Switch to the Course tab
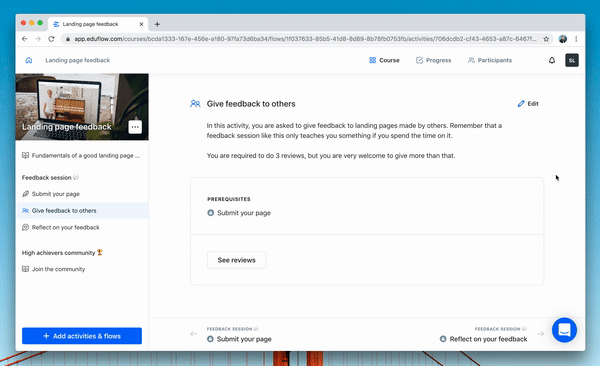 (x=384, y=60)
